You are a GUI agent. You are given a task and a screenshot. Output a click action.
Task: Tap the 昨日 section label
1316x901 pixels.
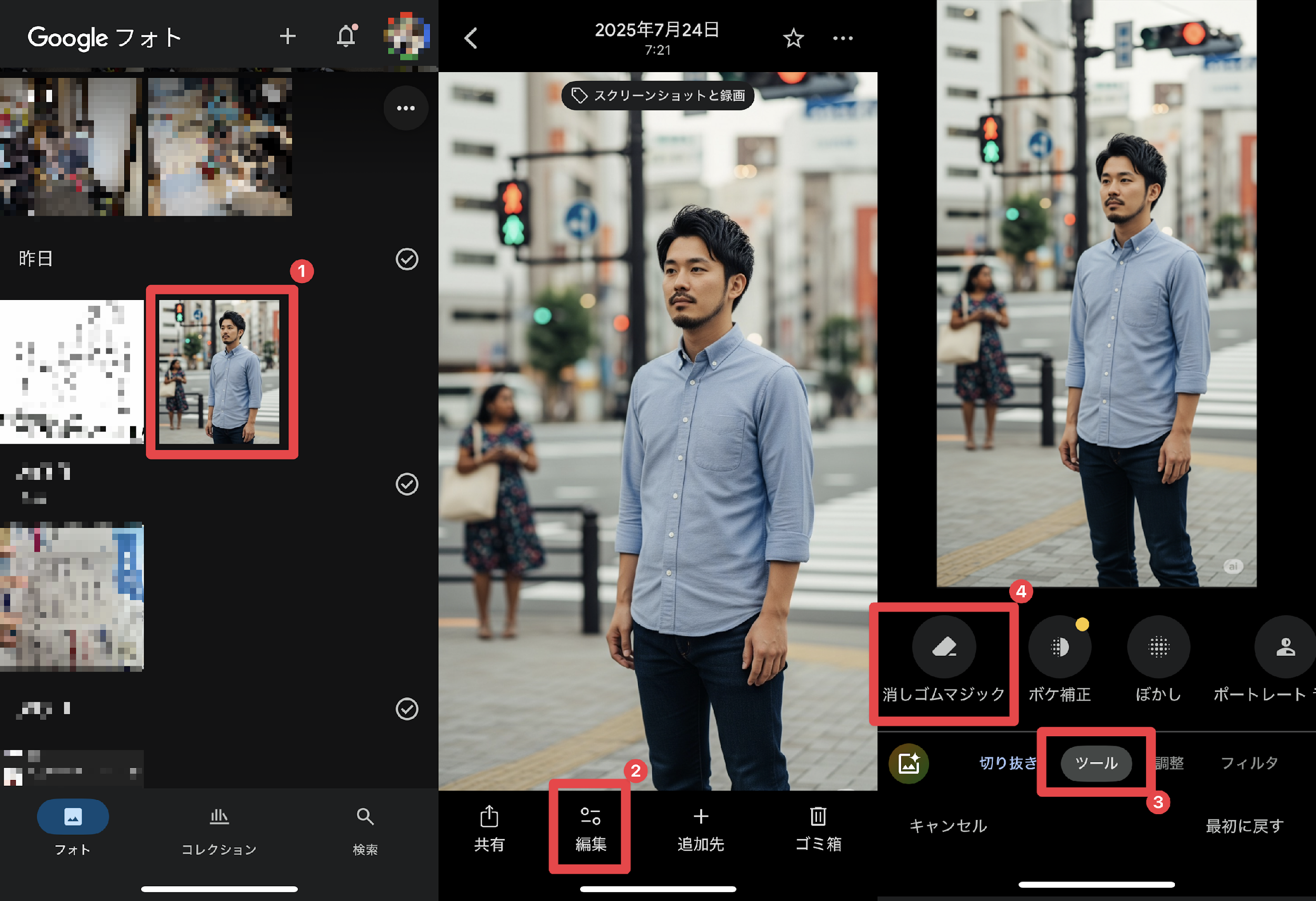(36, 259)
